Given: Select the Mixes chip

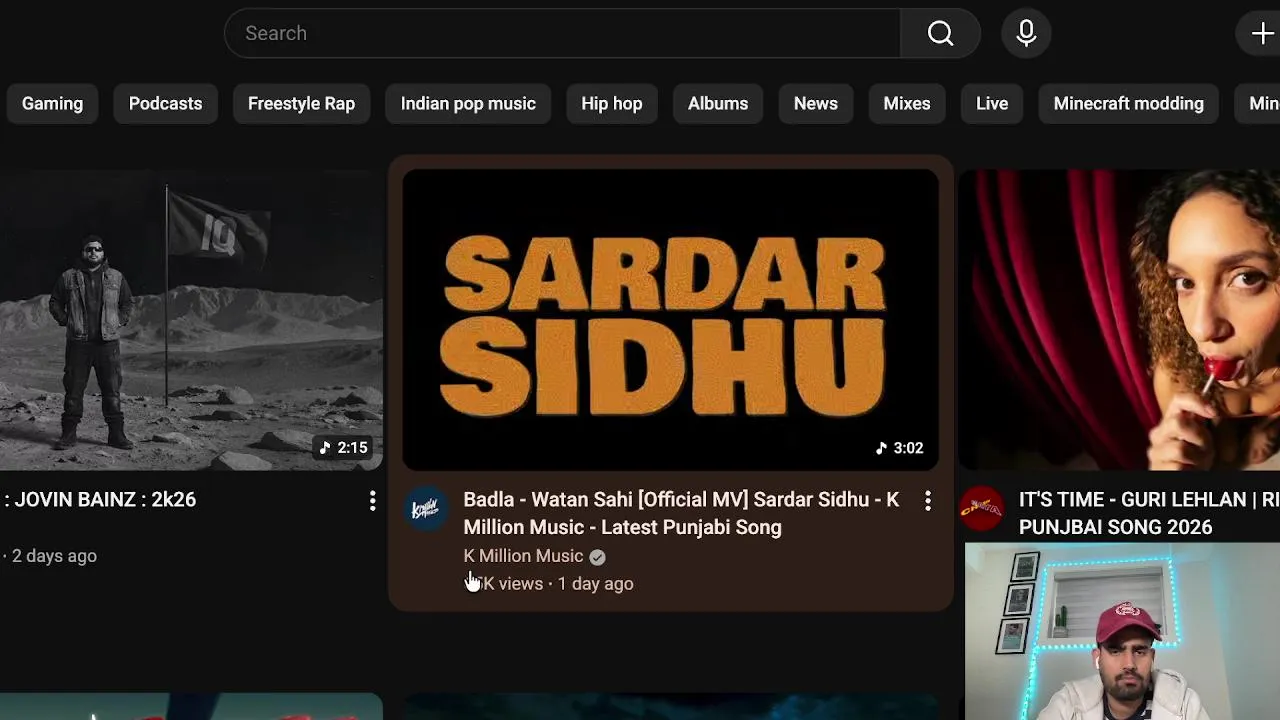Looking at the screenshot, I should (x=907, y=104).
